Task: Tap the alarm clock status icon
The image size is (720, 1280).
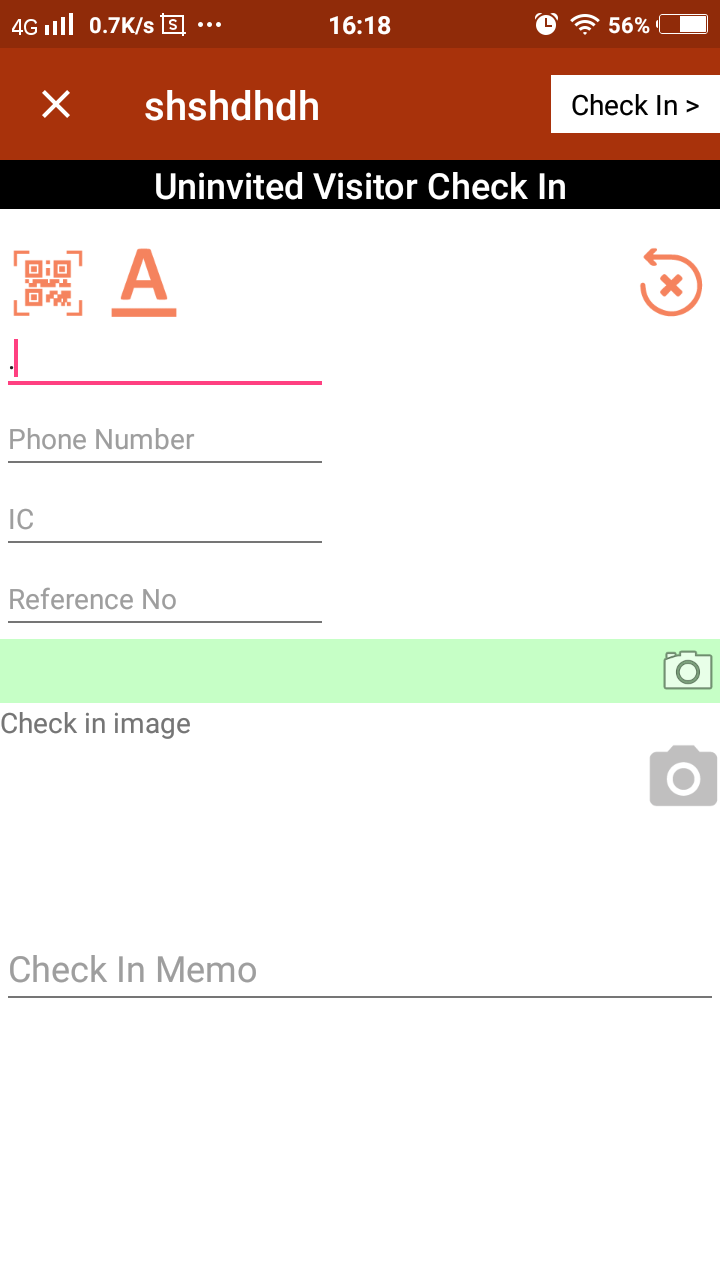Action: 546,25
